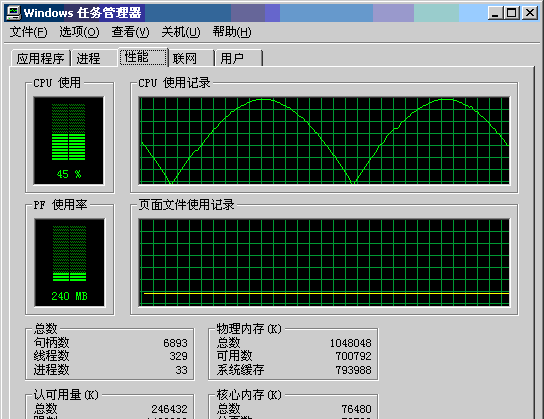The height and width of the screenshot is (419, 544).
Task: Close the Task Manager window
Action: click(530, 13)
